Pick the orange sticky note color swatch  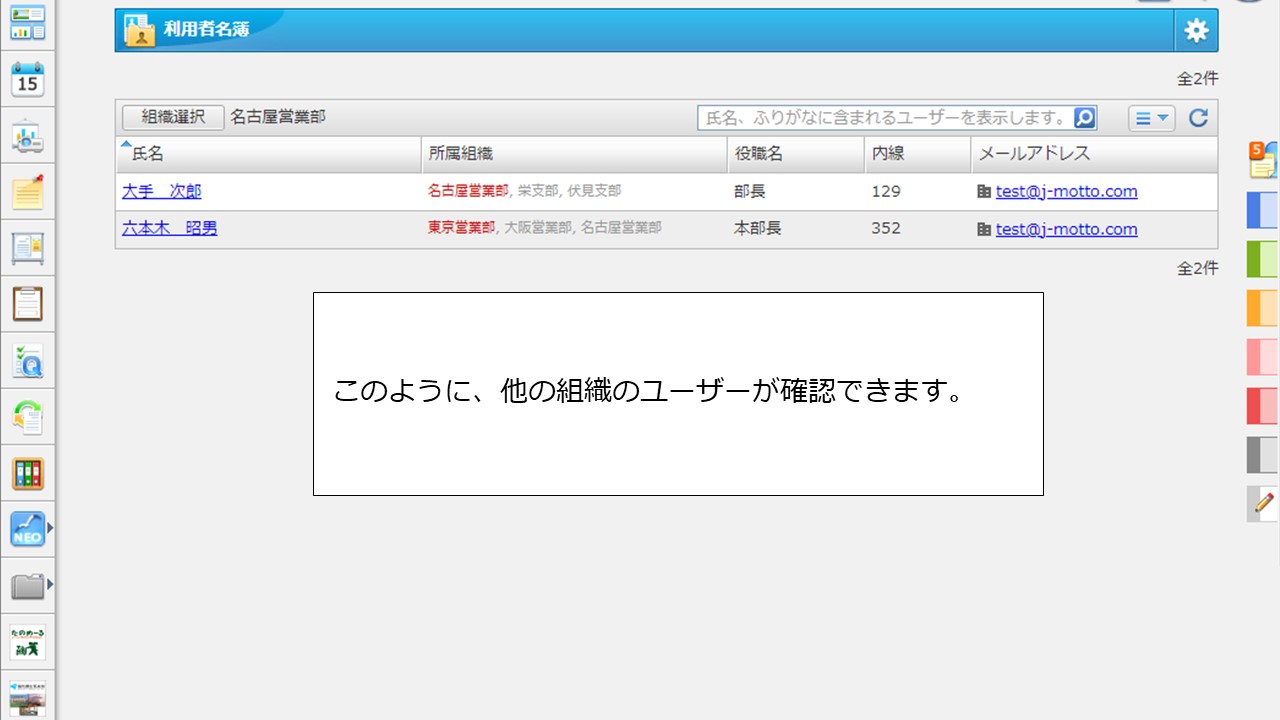1263,308
